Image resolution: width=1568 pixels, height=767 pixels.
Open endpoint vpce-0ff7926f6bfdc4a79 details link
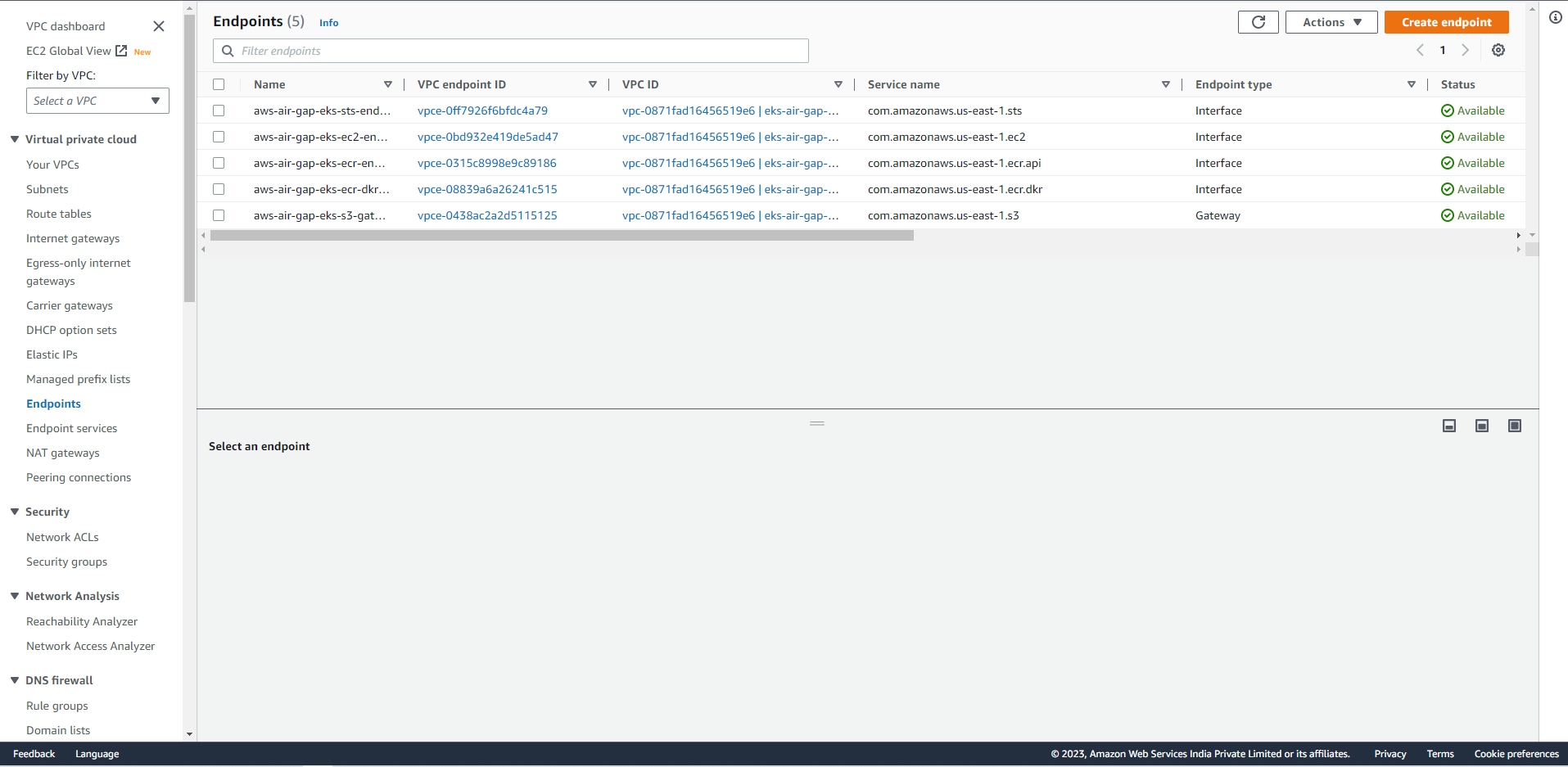point(482,111)
